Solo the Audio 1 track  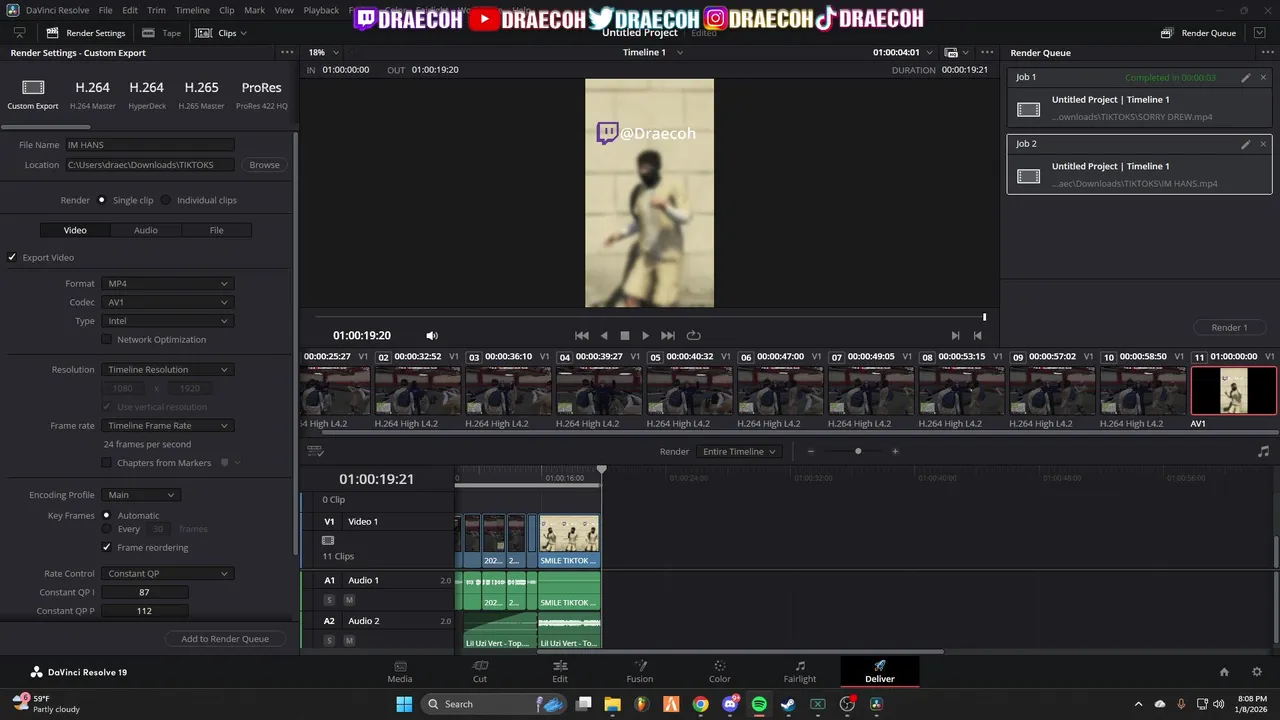pos(329,600)
